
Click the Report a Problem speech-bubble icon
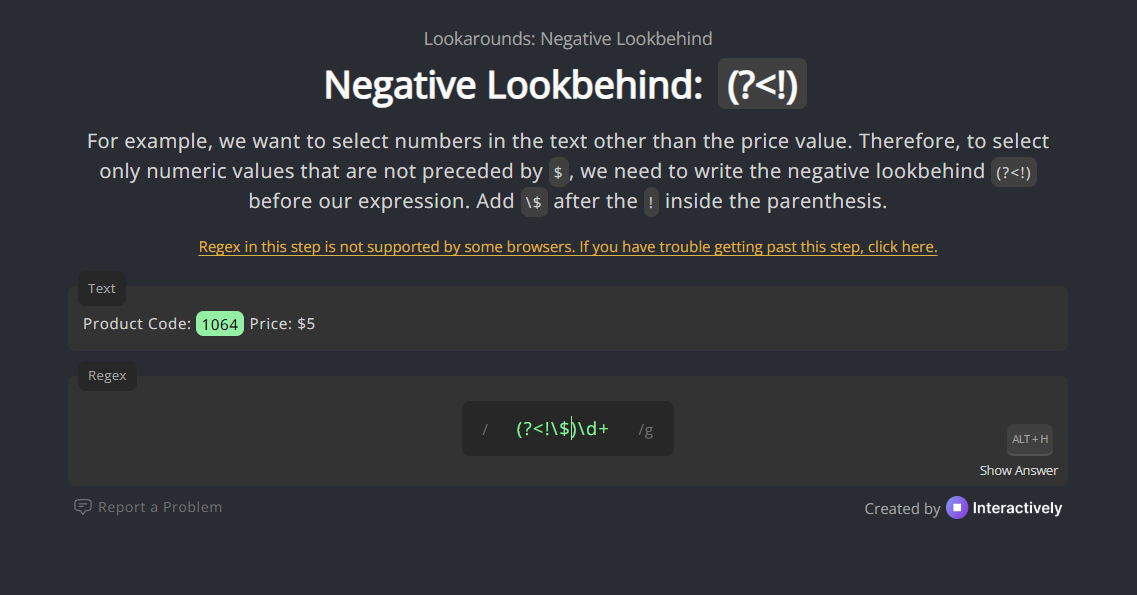pos(83,507)
